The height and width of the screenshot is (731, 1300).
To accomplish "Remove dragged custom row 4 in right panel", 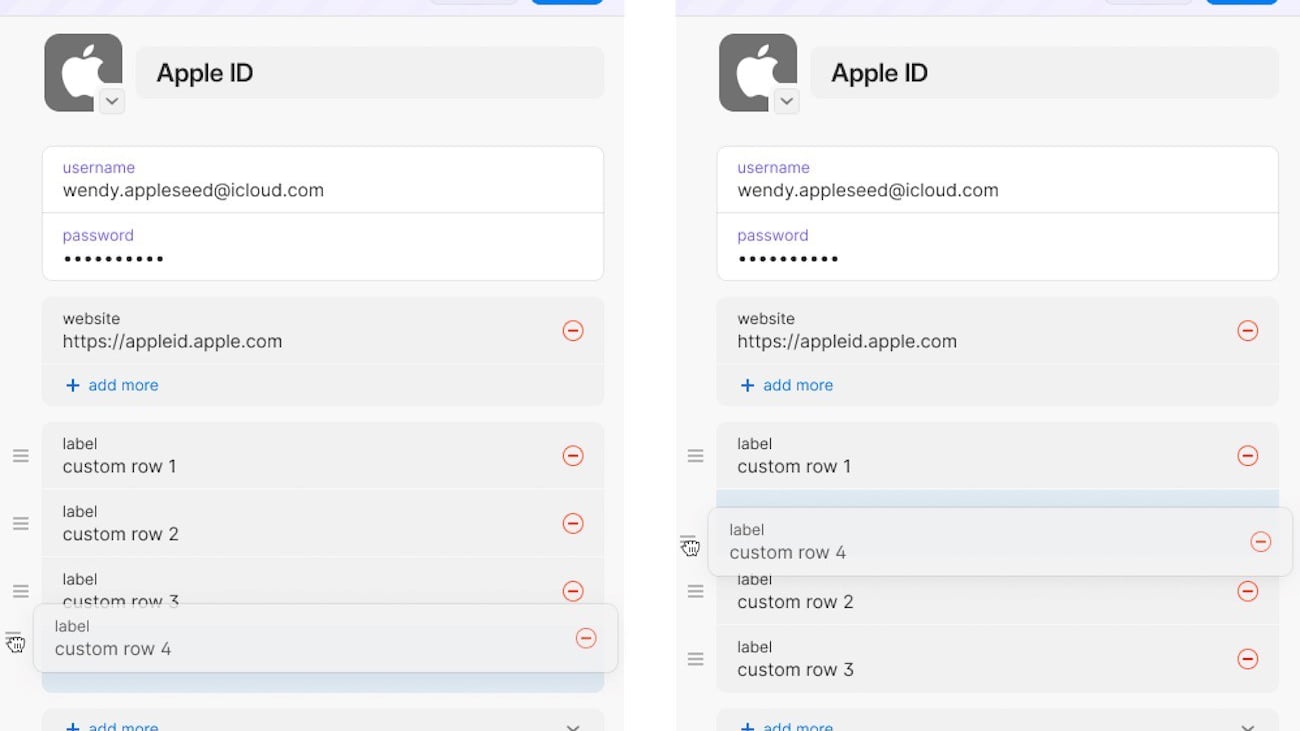I will [x=1260, y=542].
